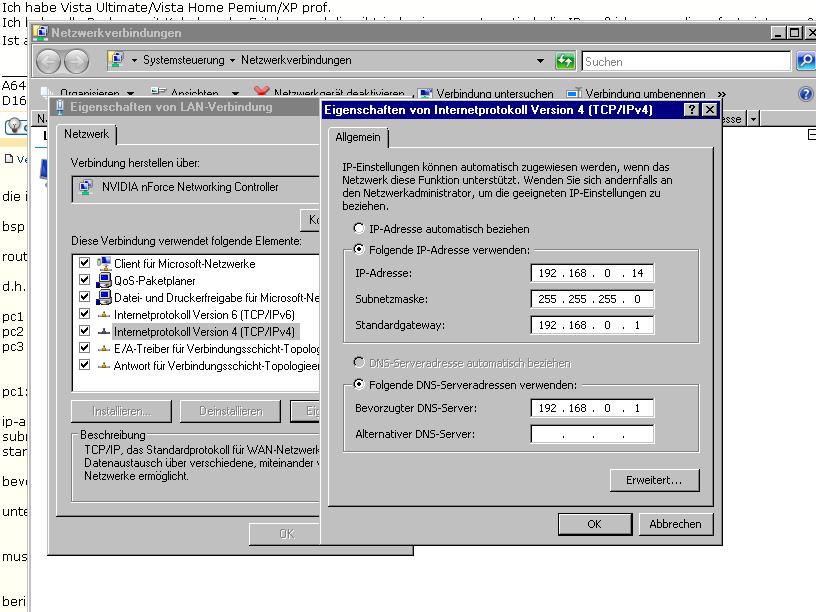Toggle Internetprotokoll Version 6 checkbox
Screen dimensions: 816x612
[x=85, y=314]
